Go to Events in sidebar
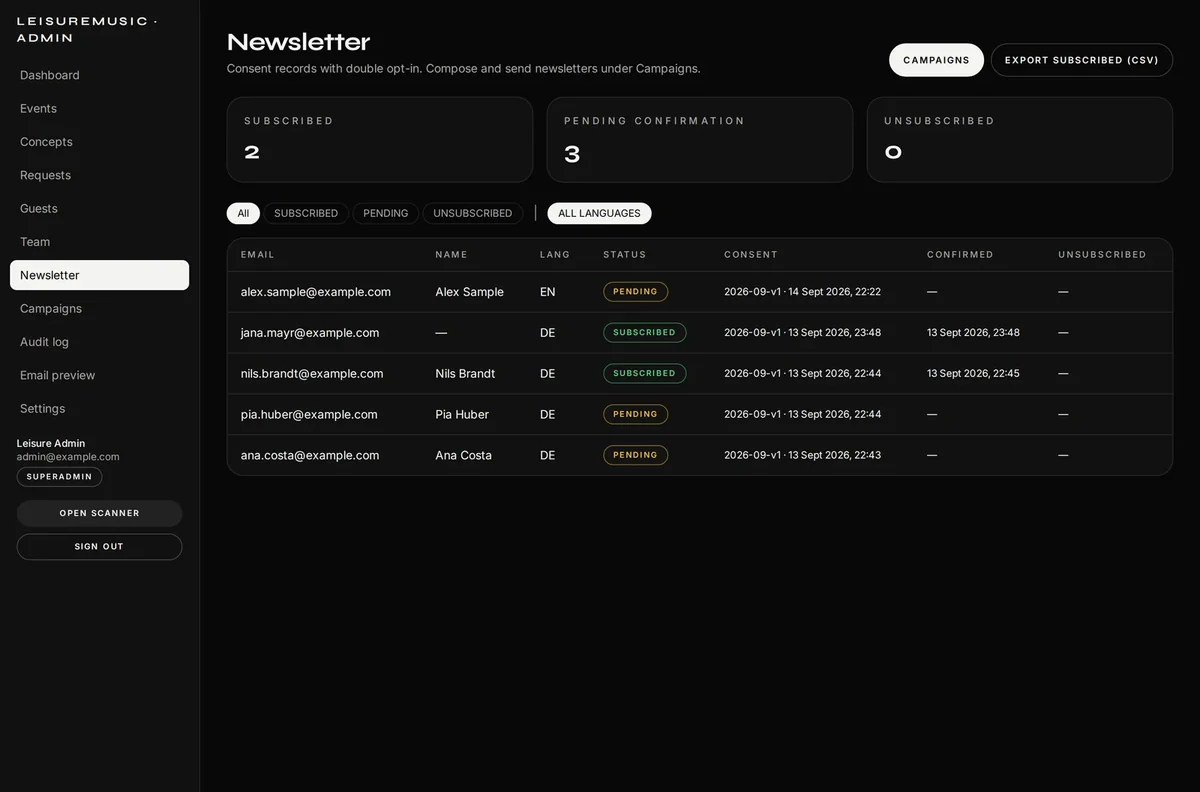This screenshot has width=1200, height=792. pos(99,108)
